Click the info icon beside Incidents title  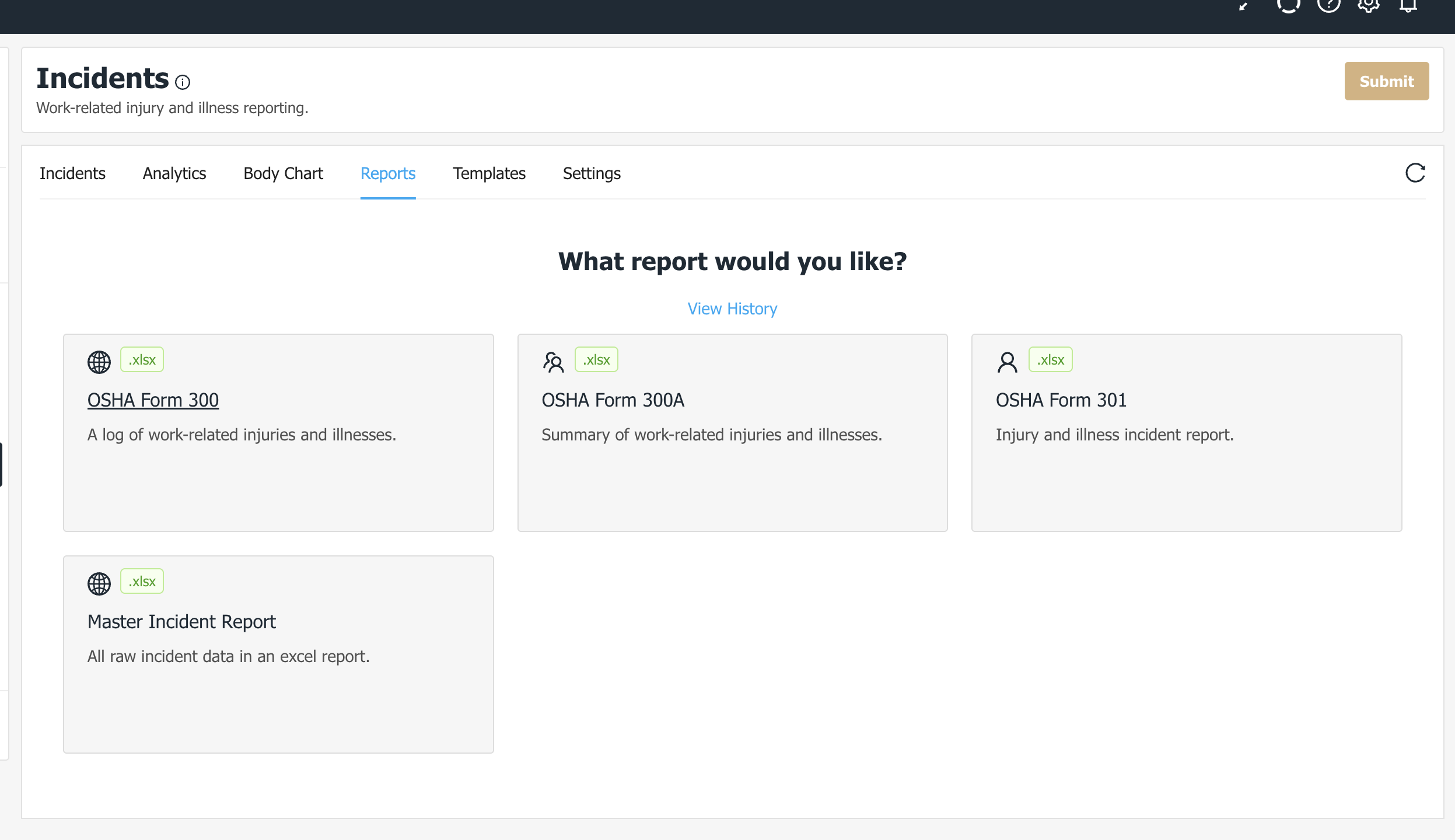pos(183,82)
